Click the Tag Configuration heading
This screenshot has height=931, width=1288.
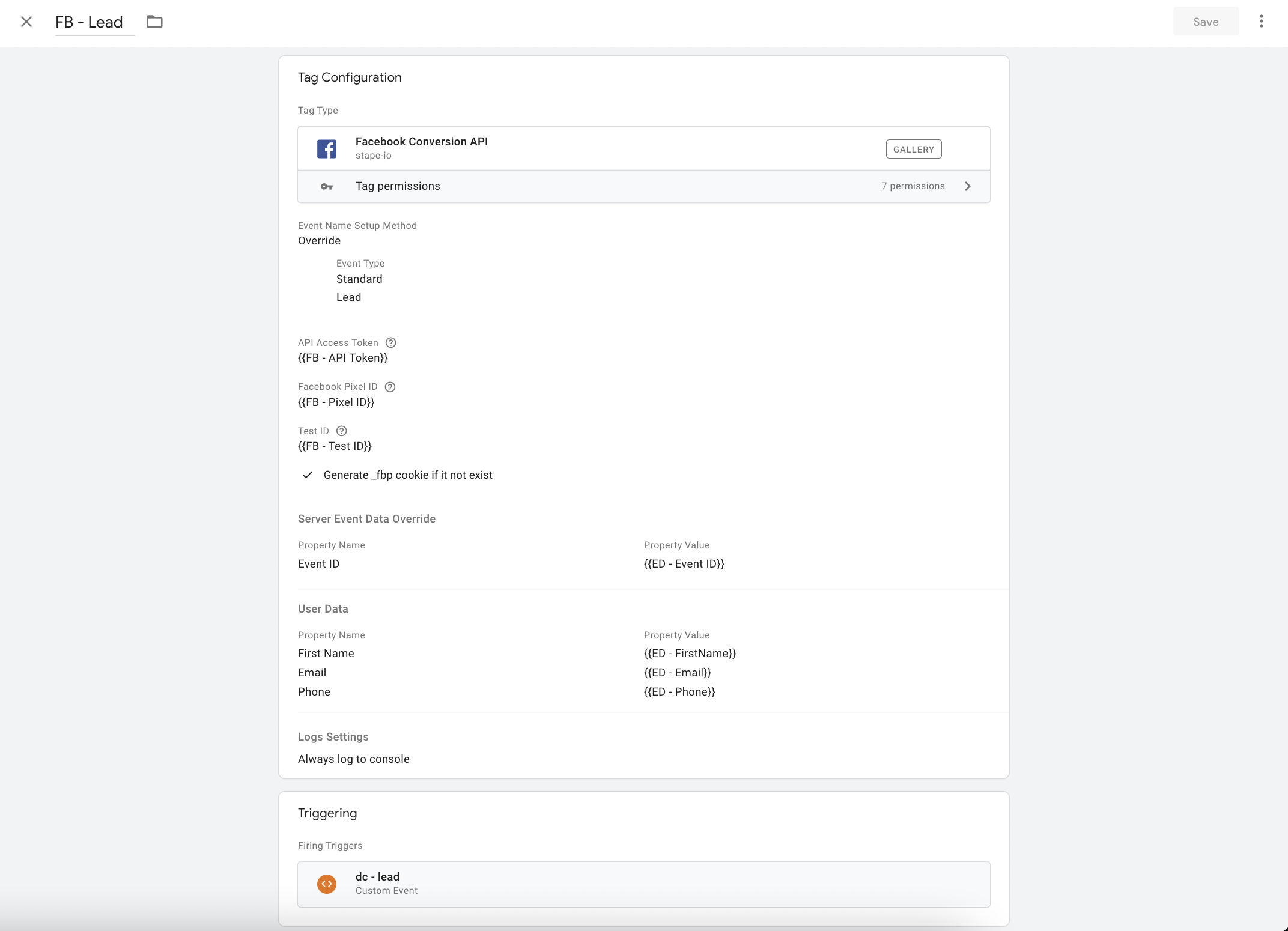350,77
